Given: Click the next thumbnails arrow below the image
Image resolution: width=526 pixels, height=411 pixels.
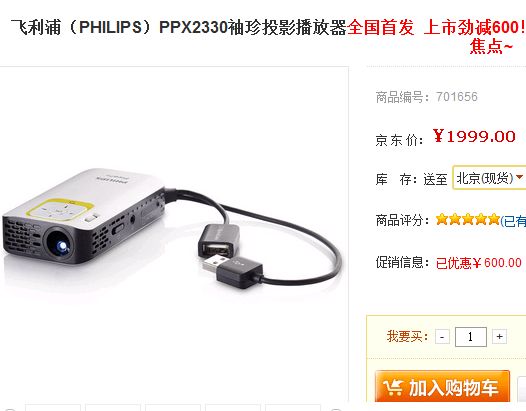Looking at the screenshot, I should [335, 409].
